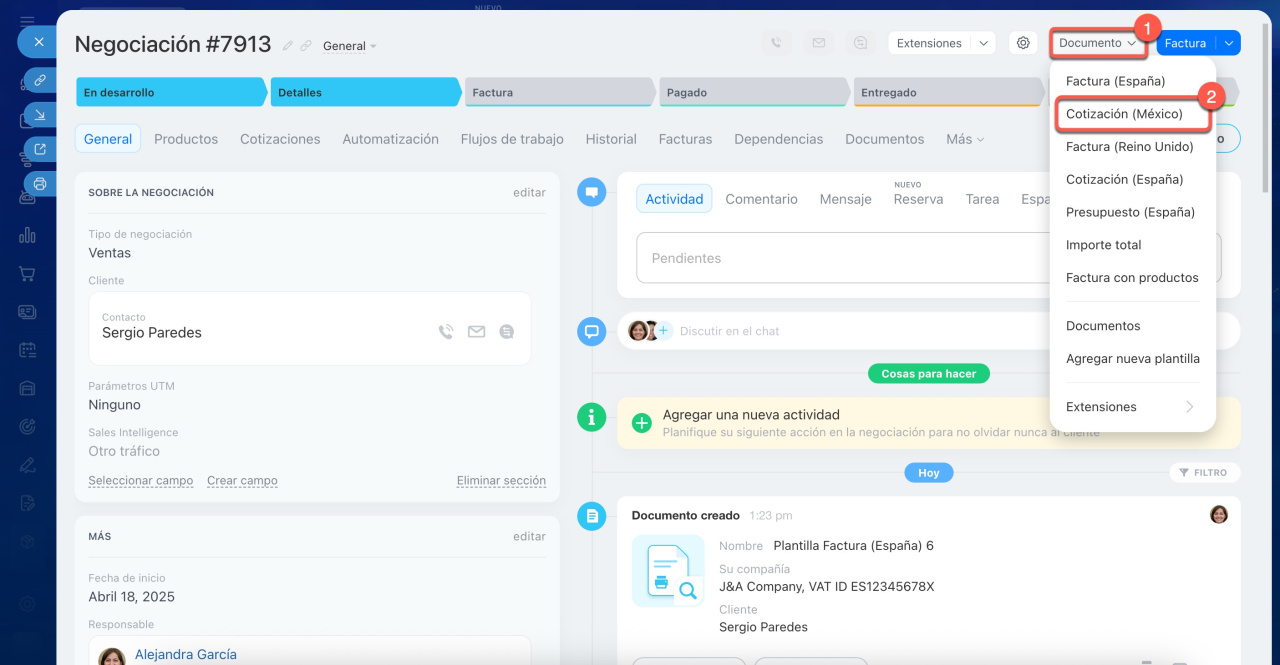
Task: Open the Documento dropdown
Action: [x=1097, y=43]
